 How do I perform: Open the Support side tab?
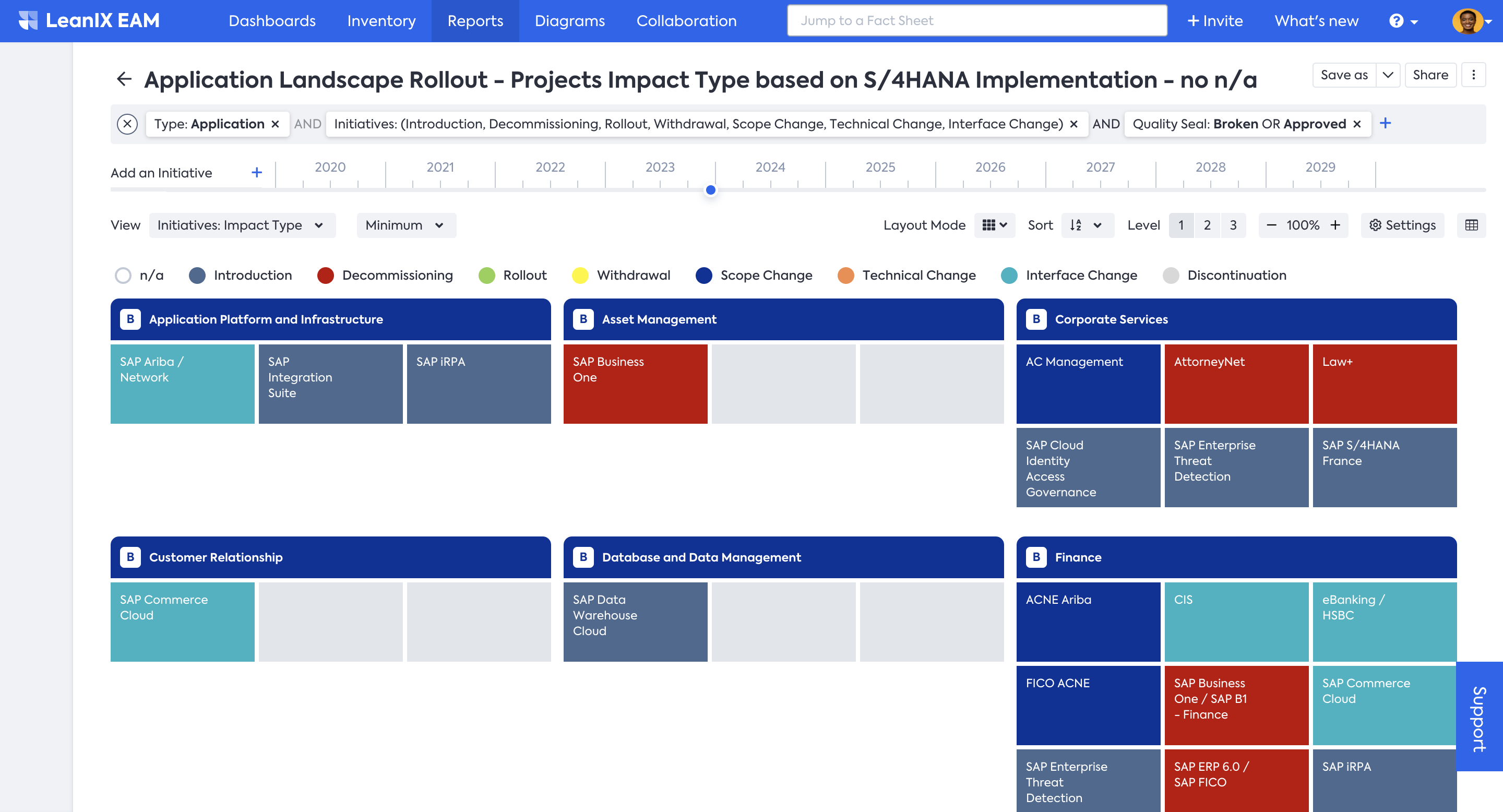[1479, 717]
